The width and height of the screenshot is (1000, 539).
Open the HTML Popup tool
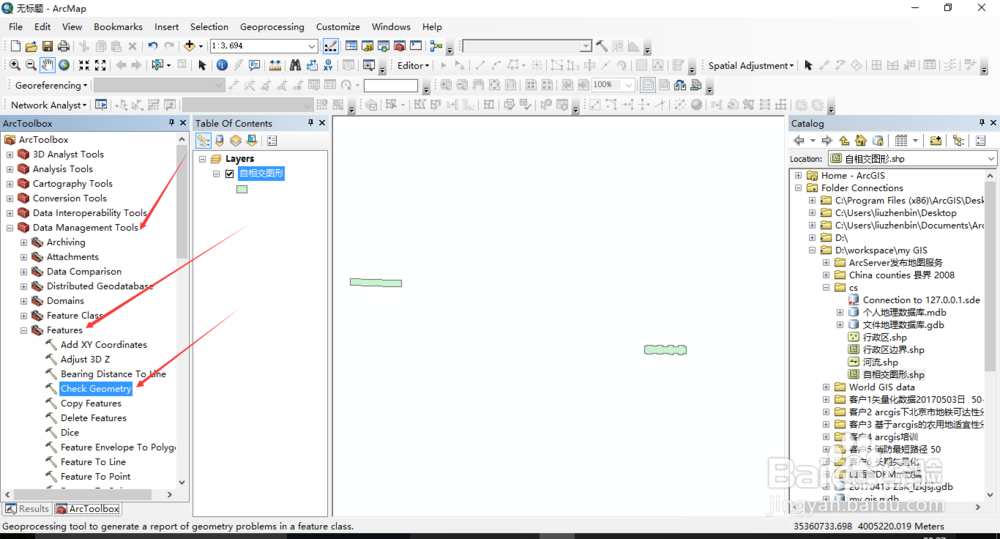pos(254,65)
